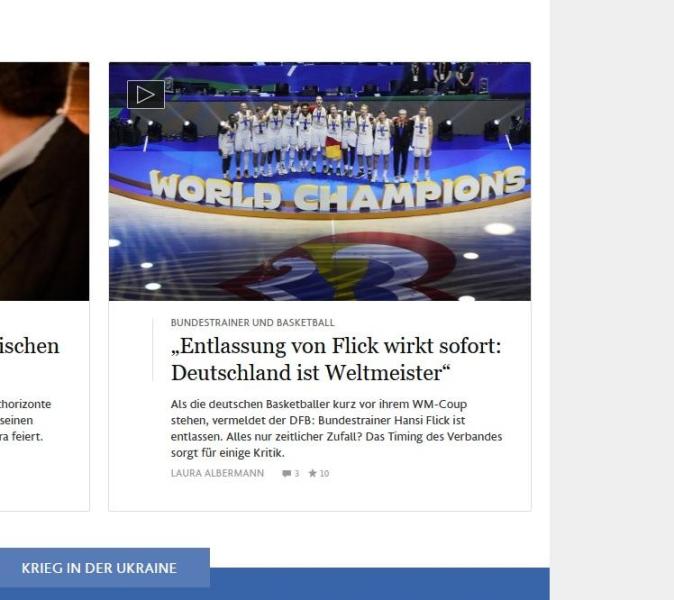Click the vertical divider line beside the headline
The height and width of the screenshot is (600, 674).
click(x=153, y=349)
